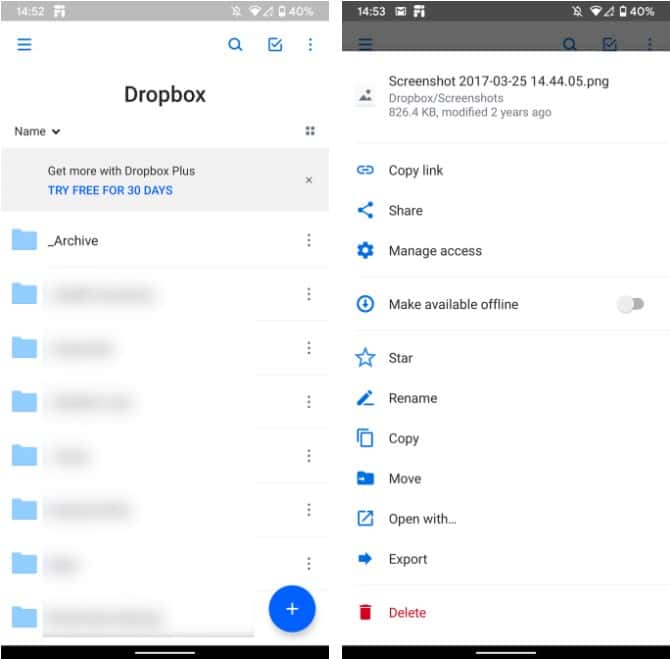Switch to grid view icon
The image size is (670, 659).
[310, 131]
